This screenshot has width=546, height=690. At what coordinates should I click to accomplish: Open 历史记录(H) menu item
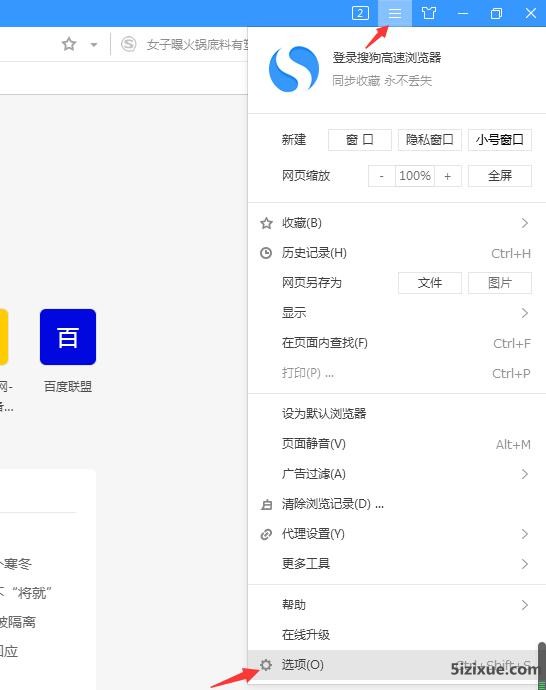[x=396, y=253]
